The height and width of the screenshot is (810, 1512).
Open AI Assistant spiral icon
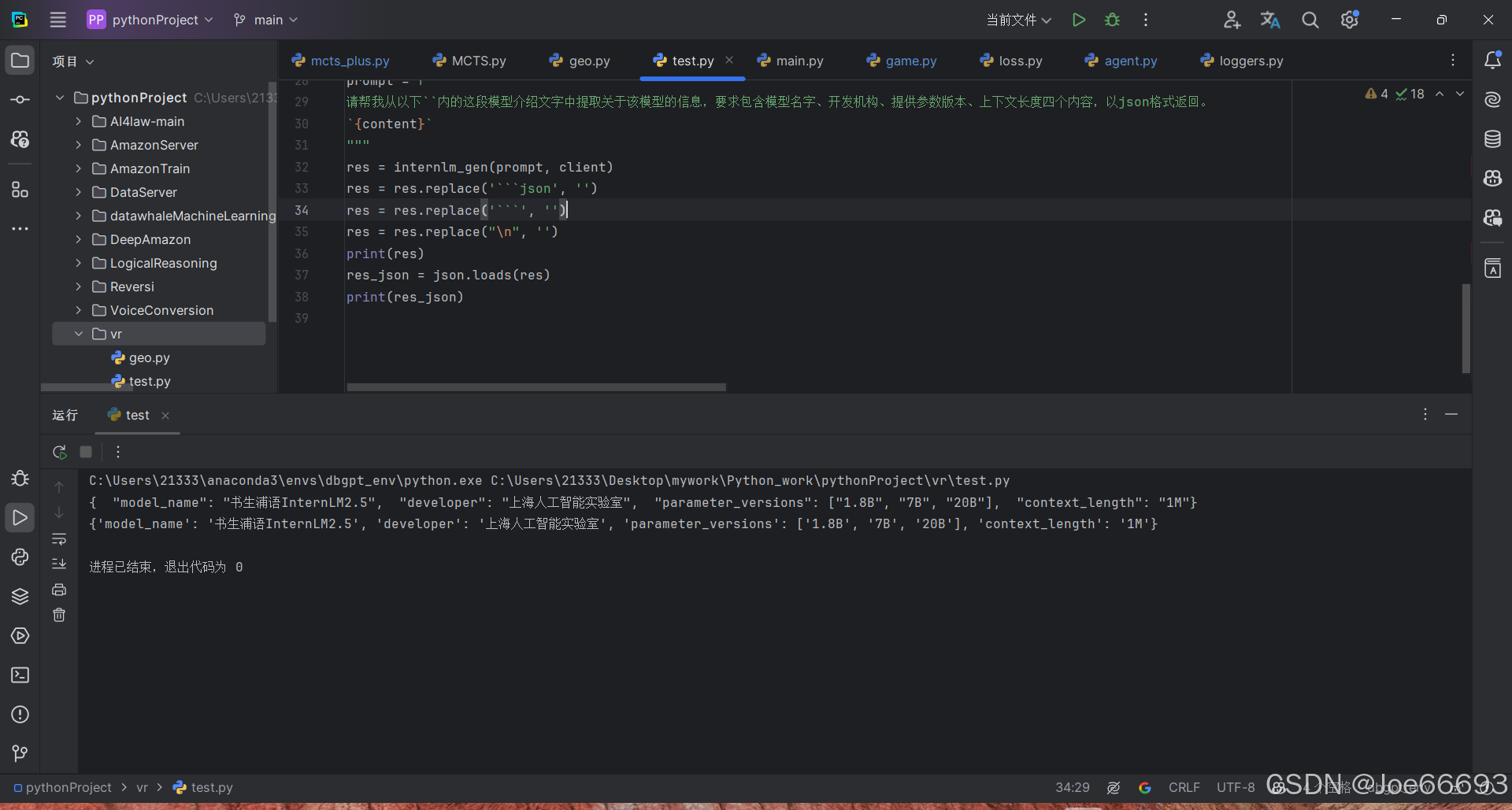(1492, 100)
